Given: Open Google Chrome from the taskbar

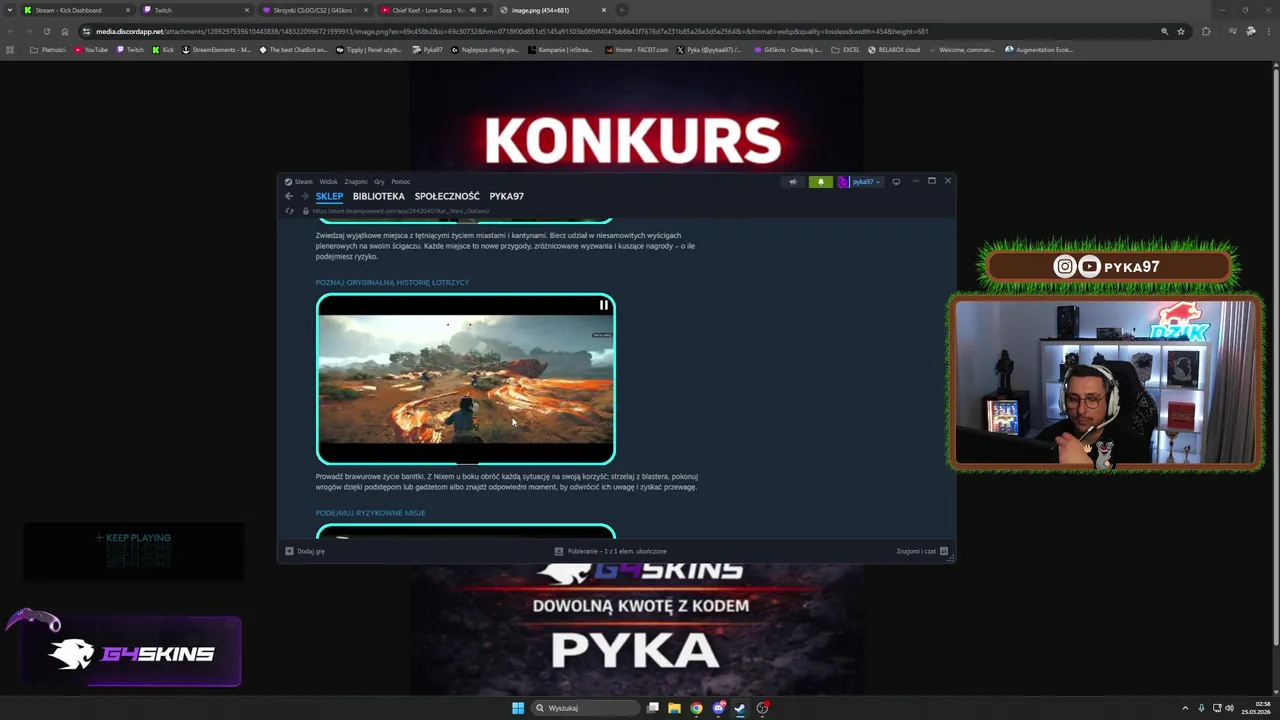Looking at the screenshot, I should 696,708.
